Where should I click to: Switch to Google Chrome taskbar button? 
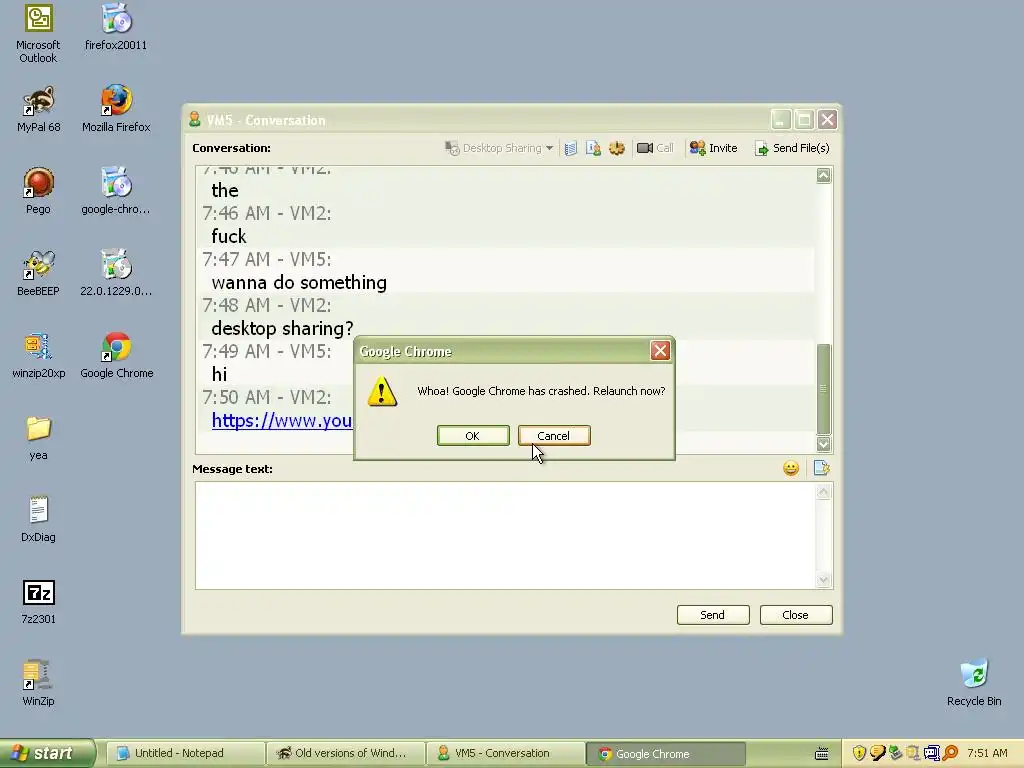[x=665, y=754]
